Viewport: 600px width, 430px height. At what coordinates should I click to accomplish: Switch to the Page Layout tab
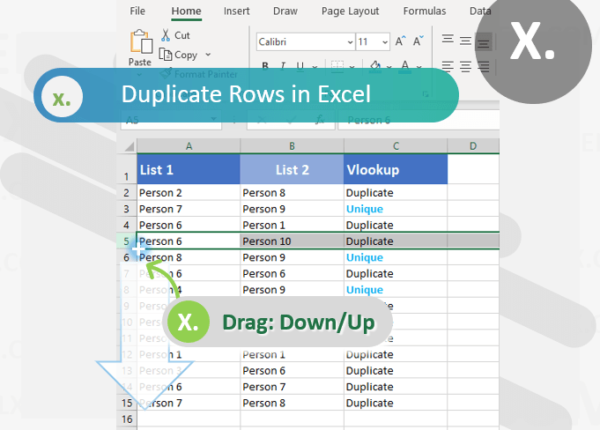349,11
